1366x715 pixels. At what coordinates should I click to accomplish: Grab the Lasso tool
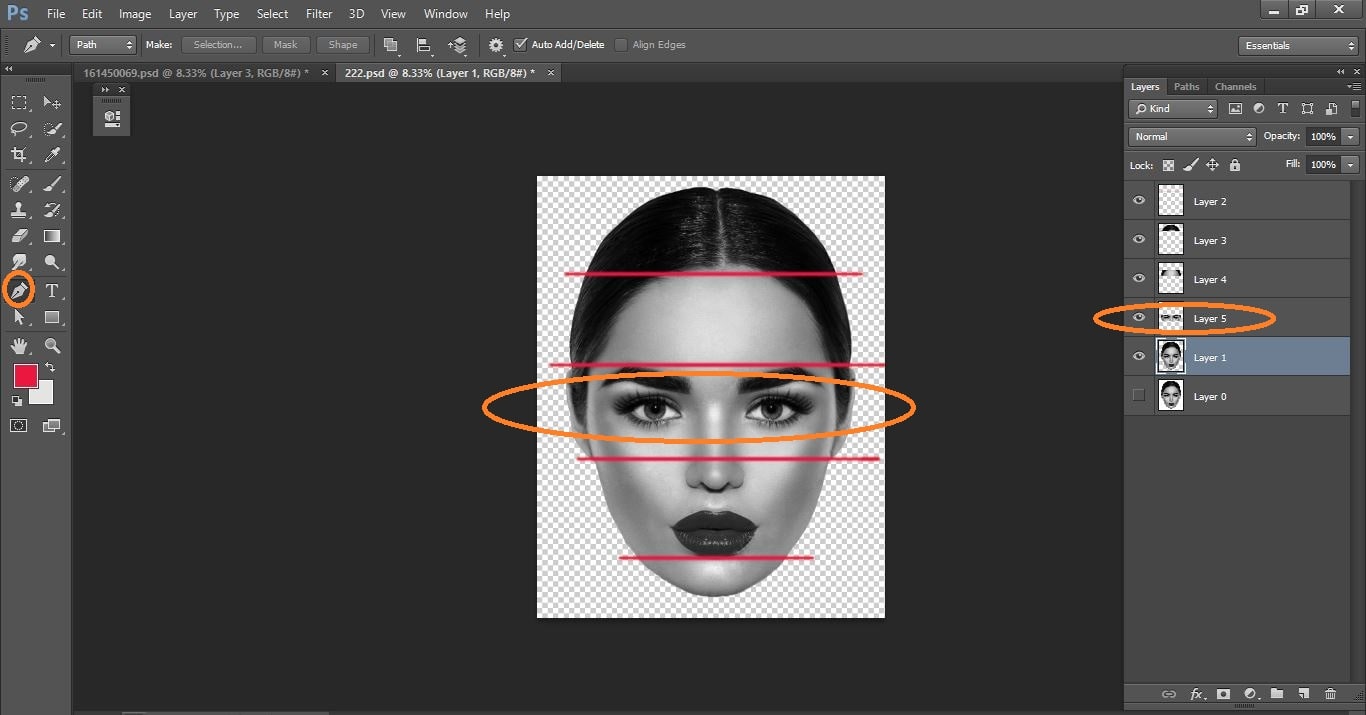[20, 128]
